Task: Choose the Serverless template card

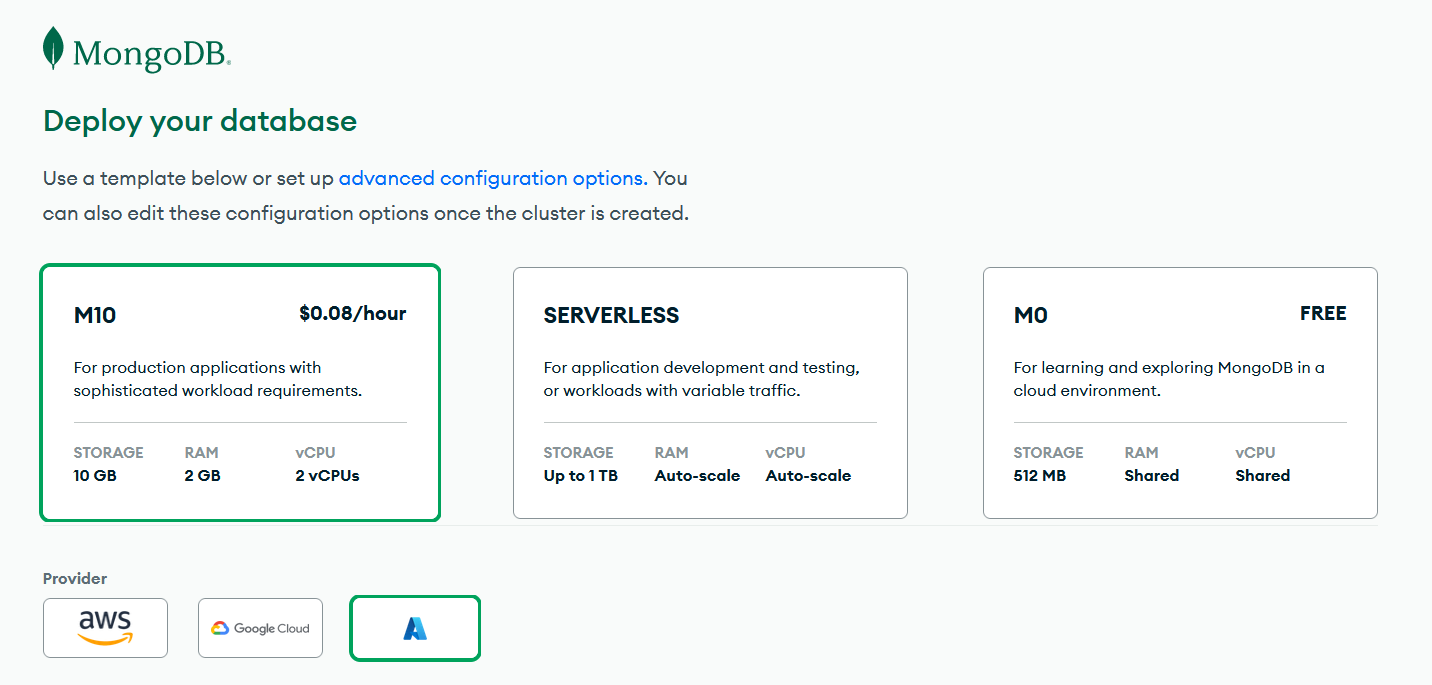Action: pyautogui.click(x=710, y=393)
